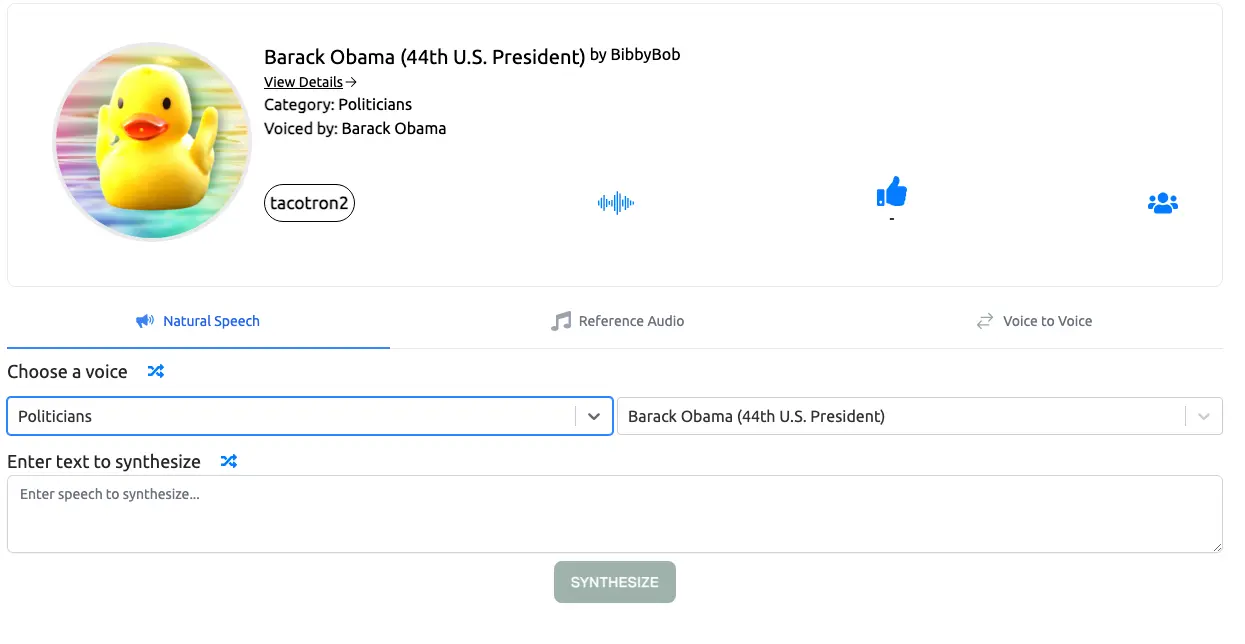
Task: Click chevron arrow of the voice selector
Action: click(1204, 416)
